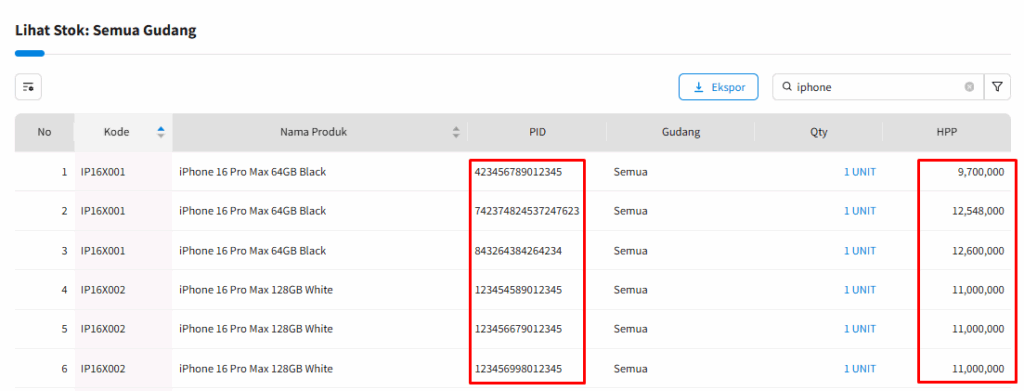Select PID cell 423456789012345
The image size is (1024, 391).
[x=518, y=172]
